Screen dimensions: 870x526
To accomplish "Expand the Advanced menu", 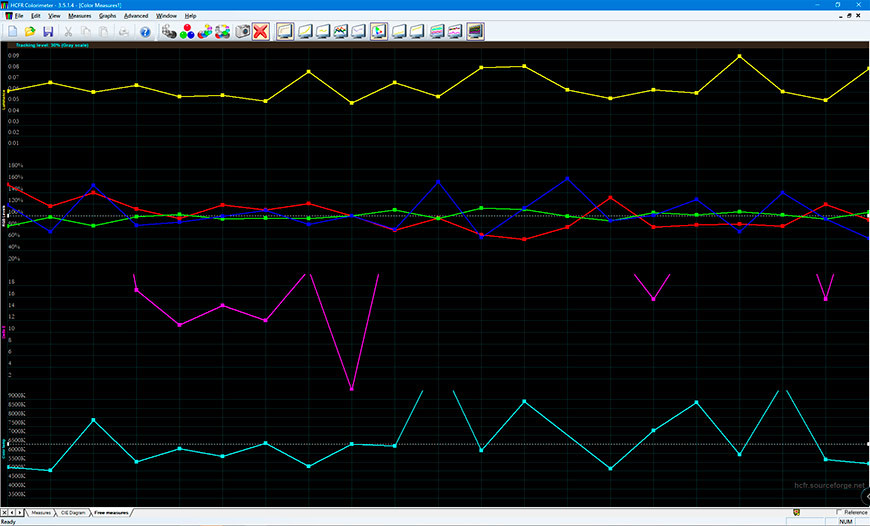I will click(x=136, y=16).
